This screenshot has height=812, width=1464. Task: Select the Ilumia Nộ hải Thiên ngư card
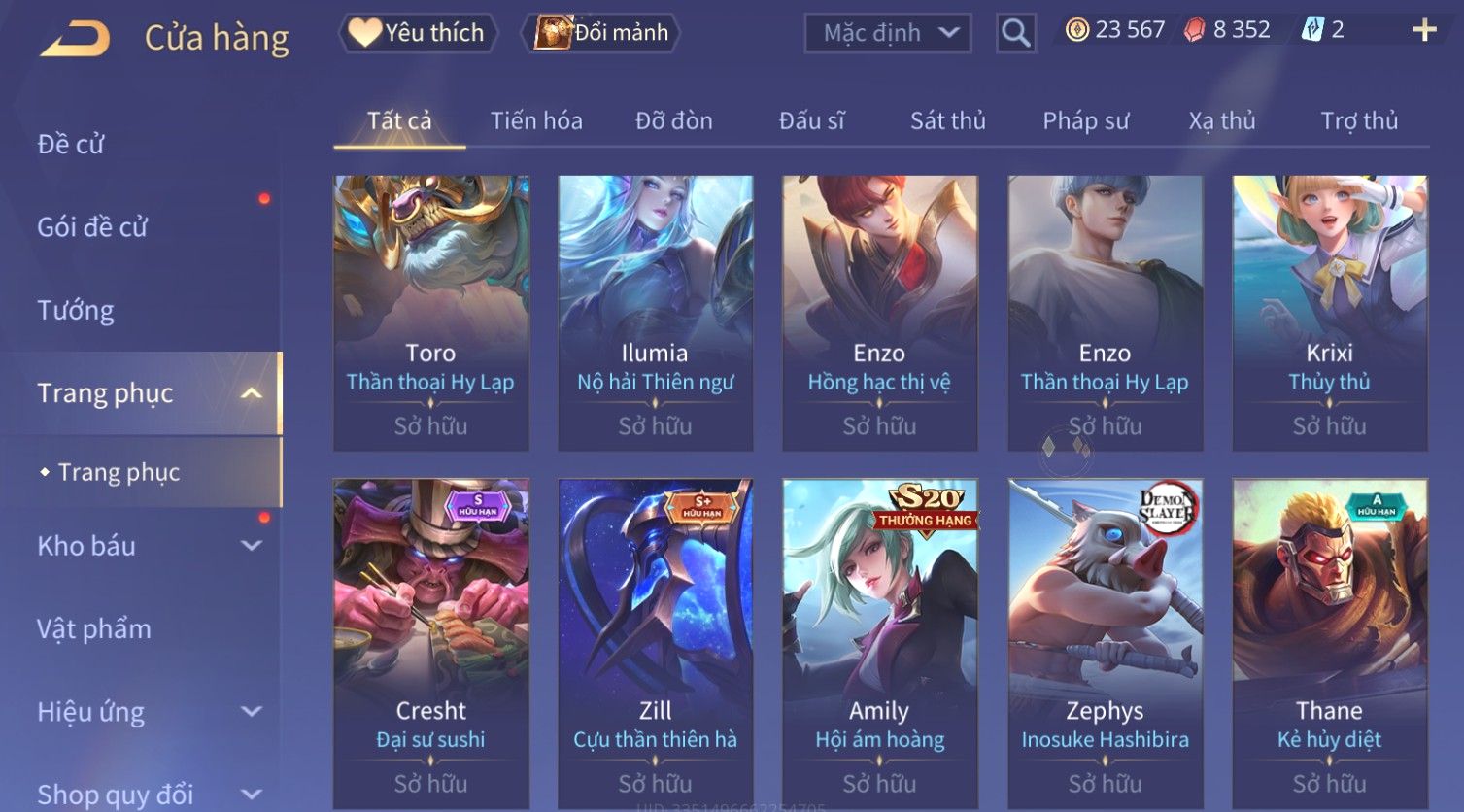click(x=655, y=313)
